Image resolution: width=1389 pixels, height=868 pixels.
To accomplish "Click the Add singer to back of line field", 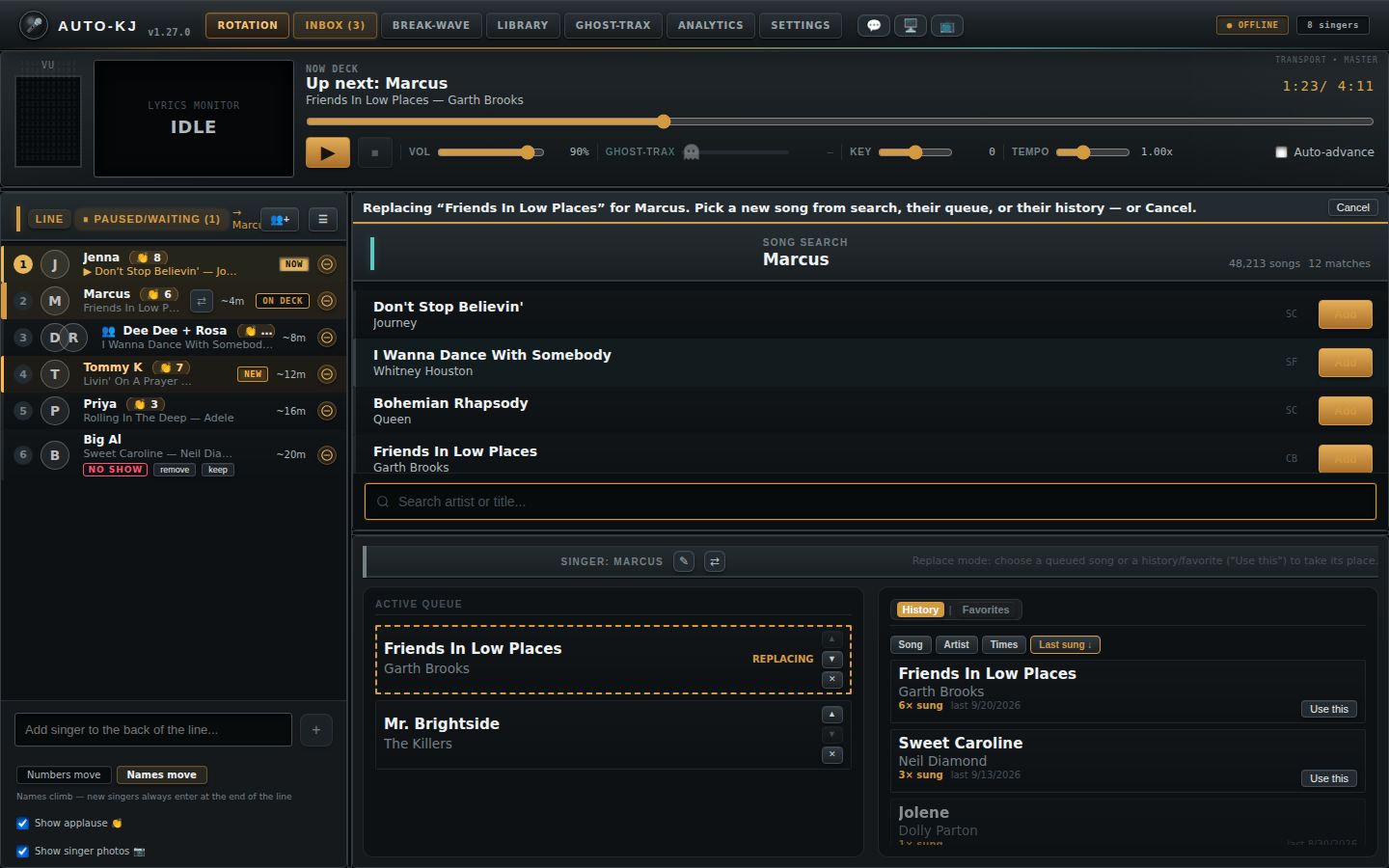I will pos(153,730).
